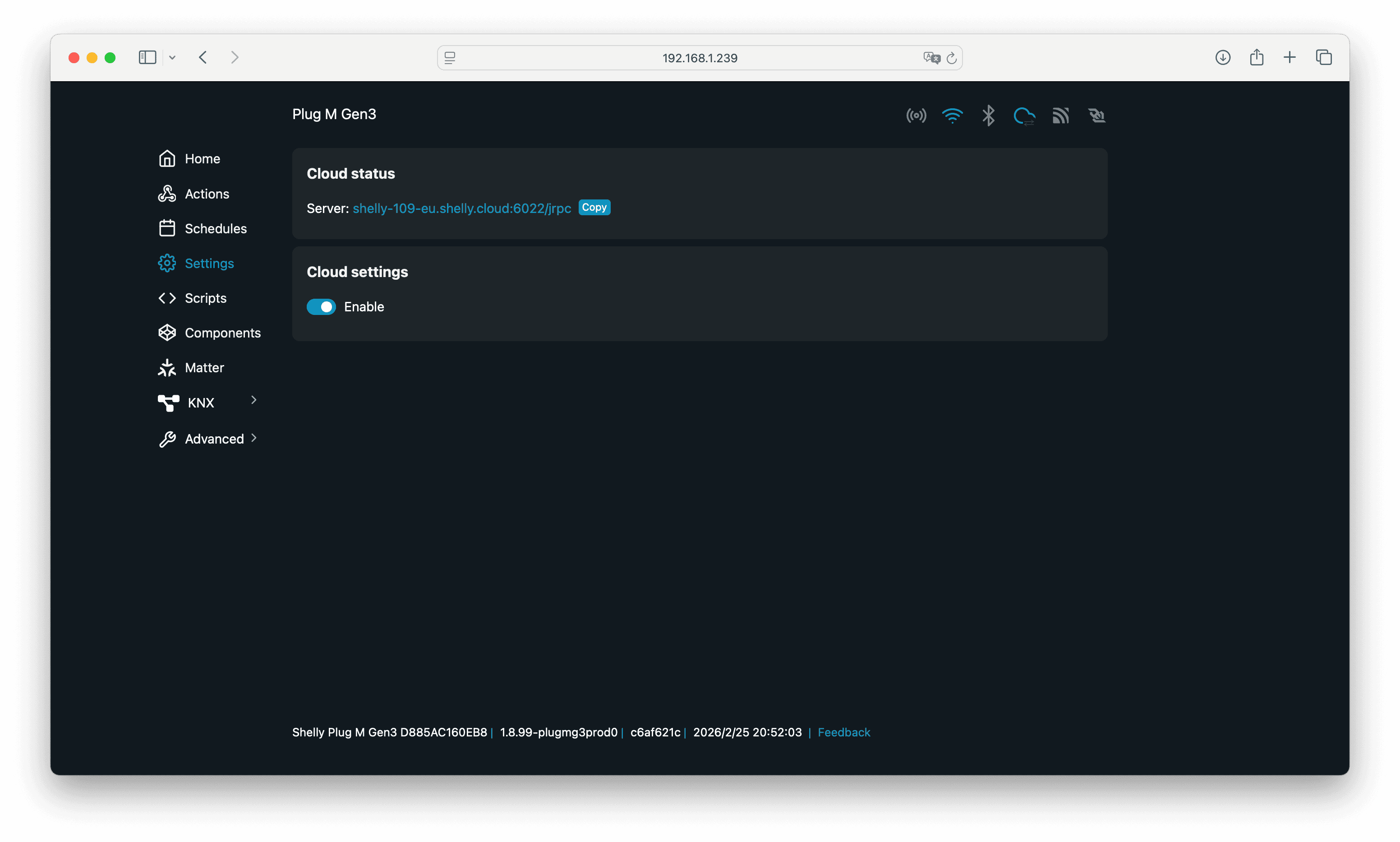Click the MQTT broadcast status icon
Image resolution: width=1400 pixels, height=842 pixels.
coord(1060,116)
